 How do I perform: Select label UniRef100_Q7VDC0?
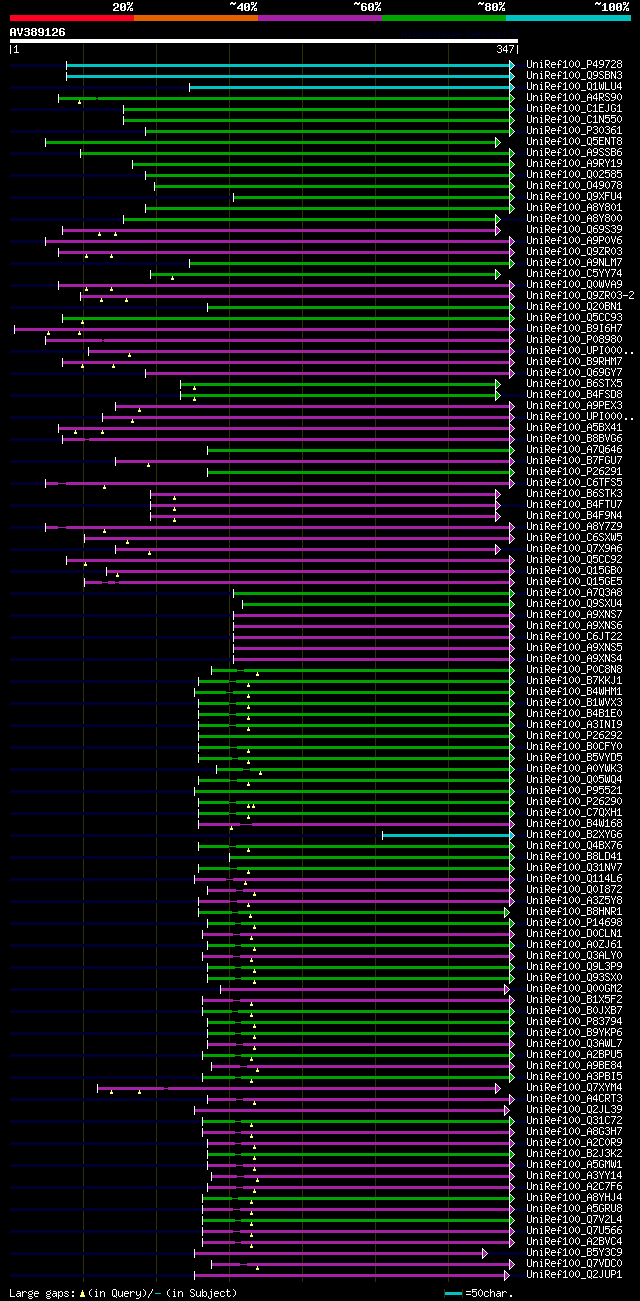click(x=574, y=1264)
